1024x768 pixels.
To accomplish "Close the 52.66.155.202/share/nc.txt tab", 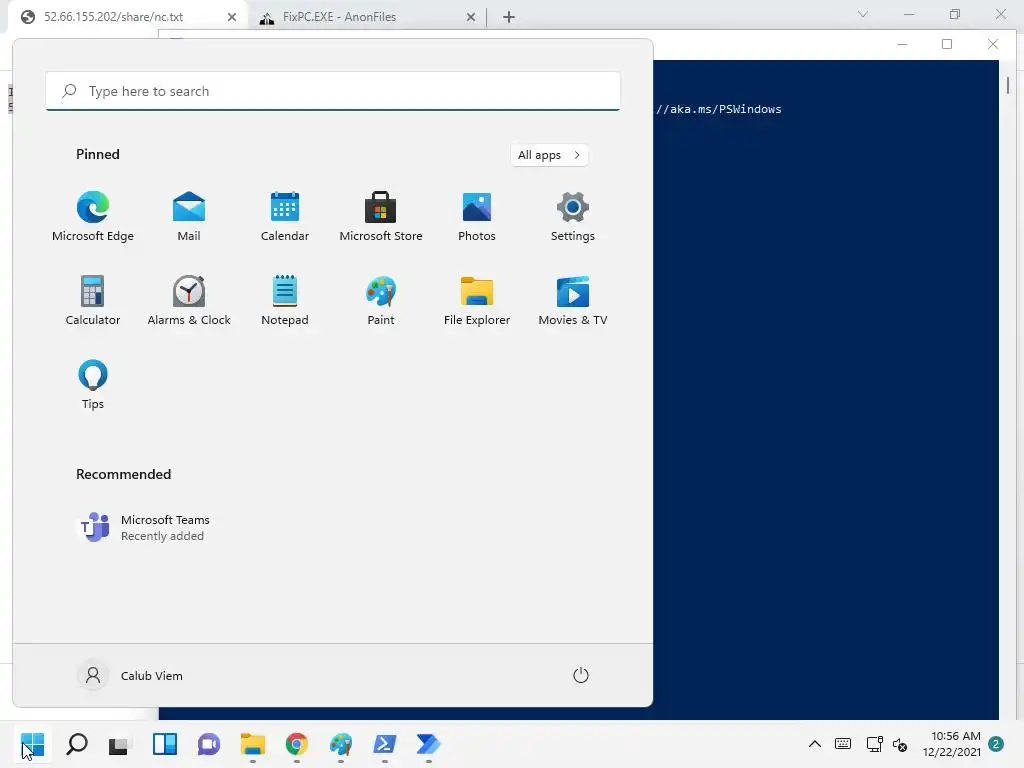I will coord(232,17).
